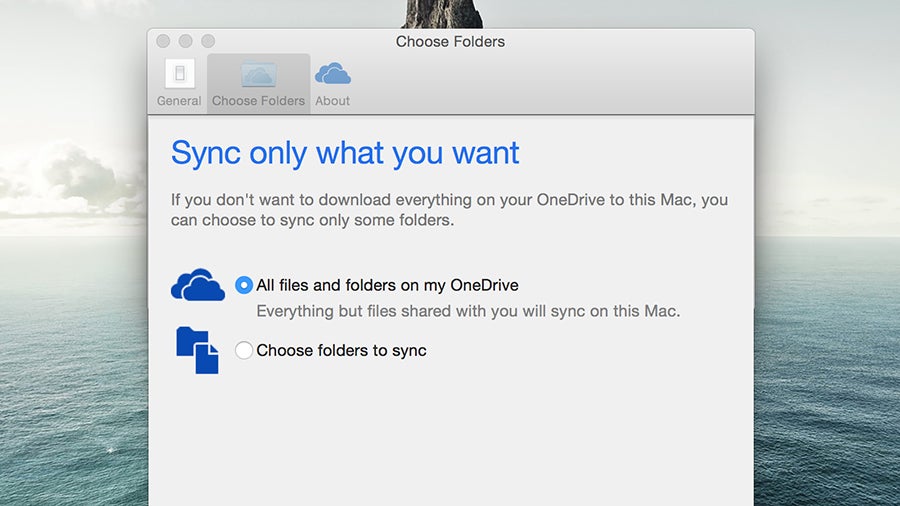Switch to the General tab label
Viewport: 900px width, 506px height.
179,101
